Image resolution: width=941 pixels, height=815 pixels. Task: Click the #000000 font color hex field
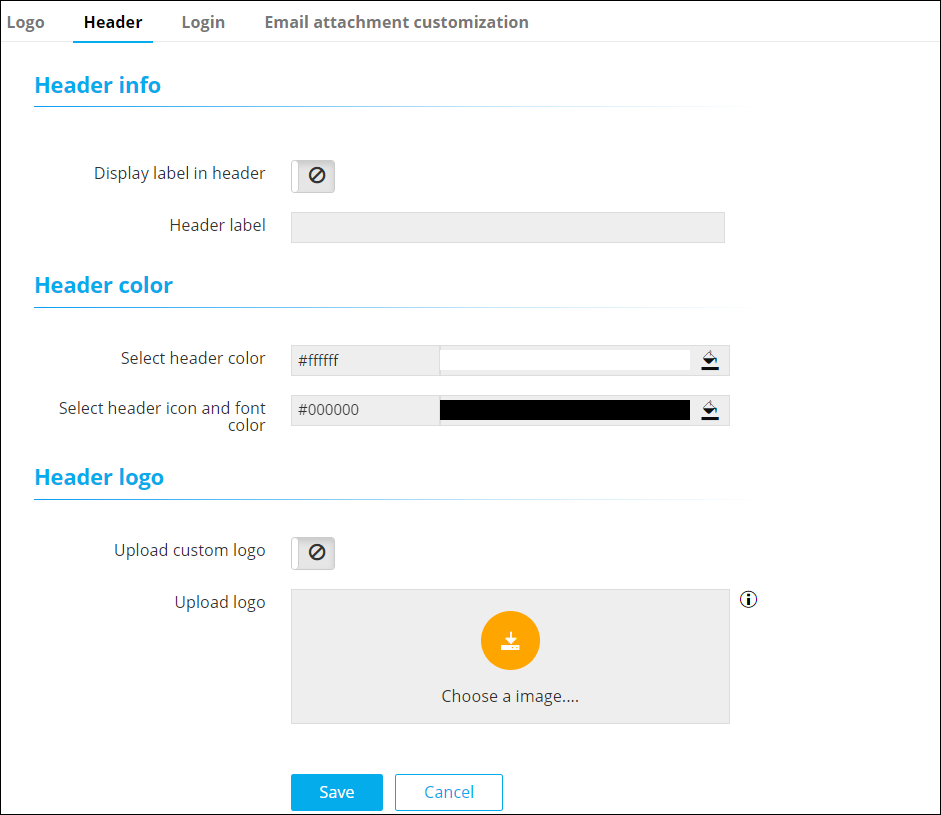pos(365,410)
